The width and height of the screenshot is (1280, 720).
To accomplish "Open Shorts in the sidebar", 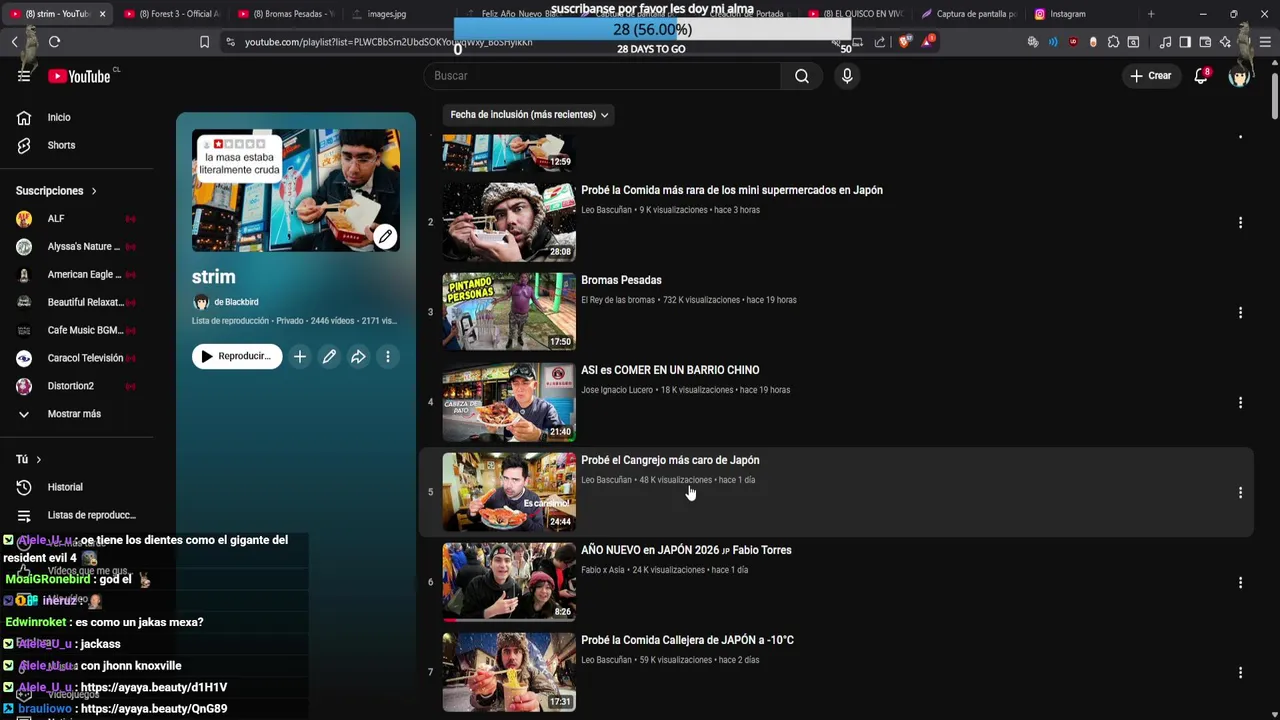I will pos(61,146).
